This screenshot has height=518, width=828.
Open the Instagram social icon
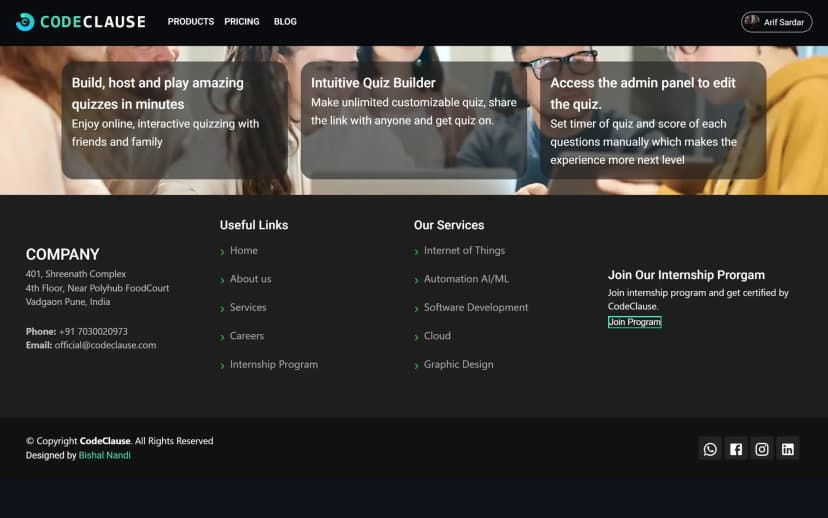[x=761, y=449]
